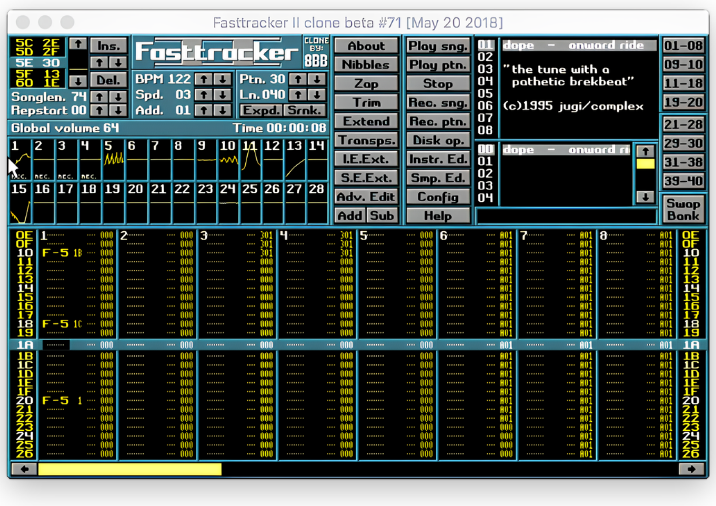Click Ins. to insert song position

point(109,46)
